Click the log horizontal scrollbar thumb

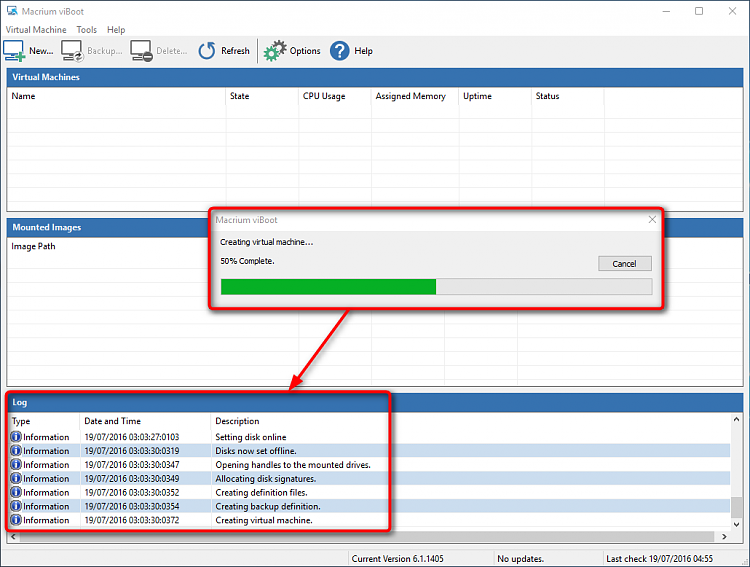(x=366, y=537)
